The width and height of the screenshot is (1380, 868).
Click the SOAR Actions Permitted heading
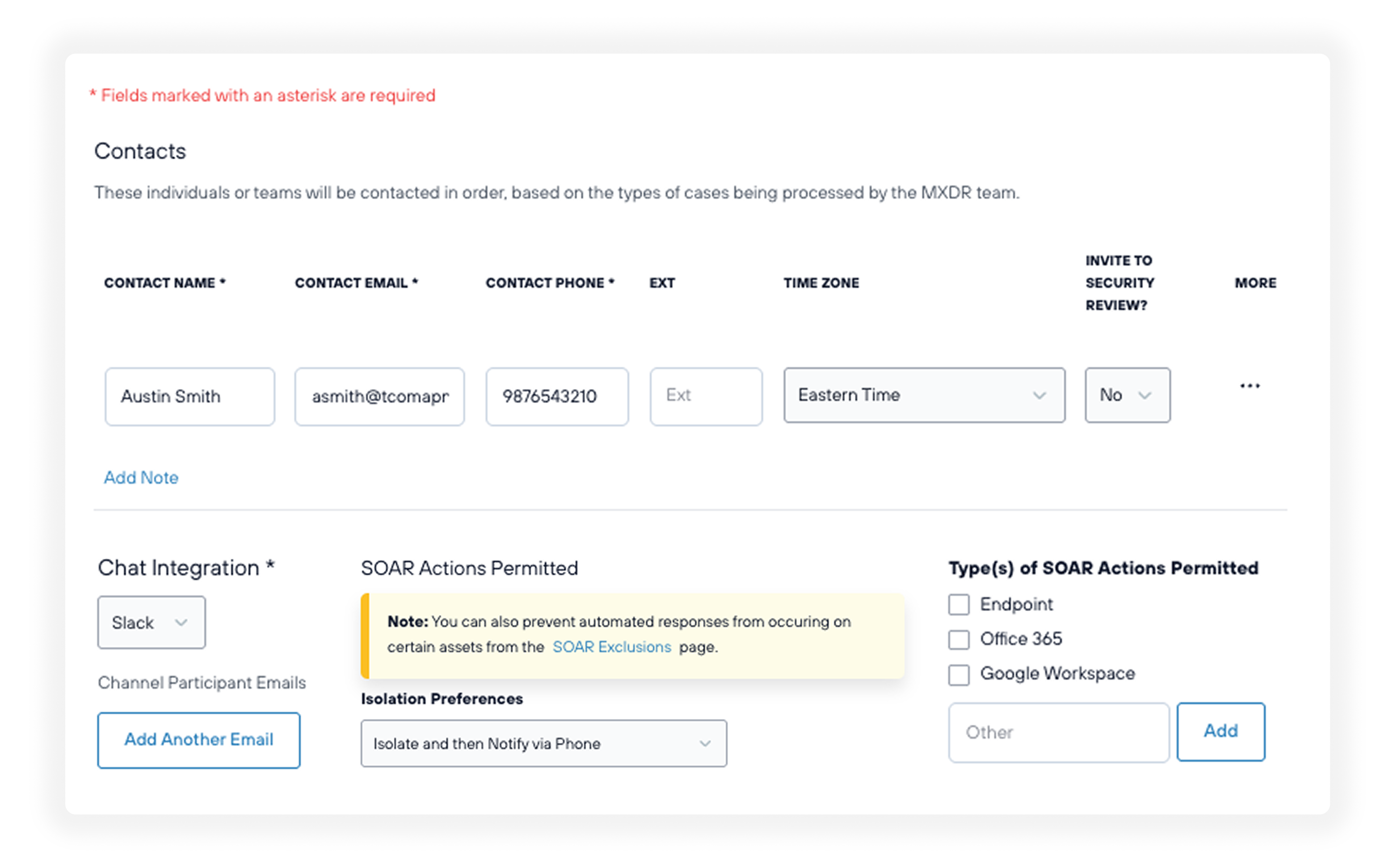click(x=469, y=568)
